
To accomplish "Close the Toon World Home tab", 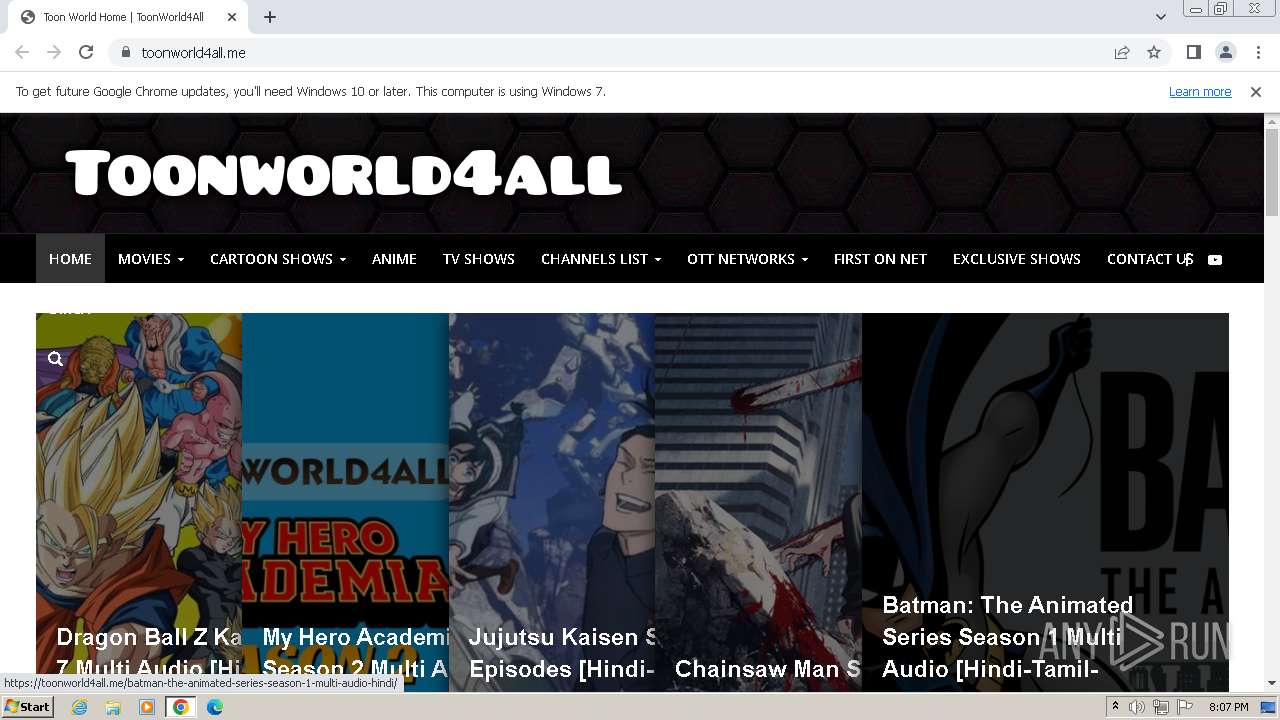I will point(232,17).
